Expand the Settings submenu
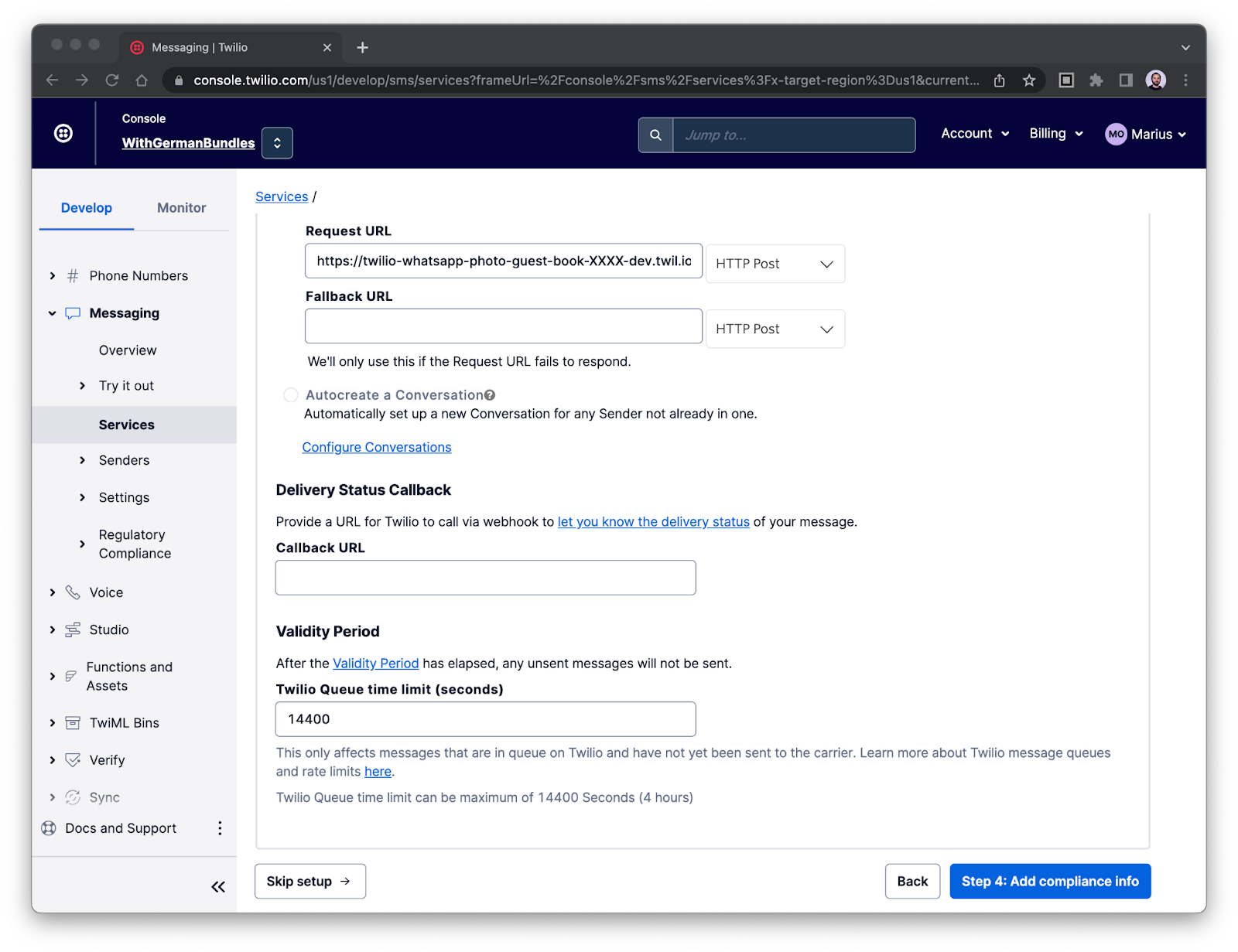1238x952 pixels. (x=83, y=498)
